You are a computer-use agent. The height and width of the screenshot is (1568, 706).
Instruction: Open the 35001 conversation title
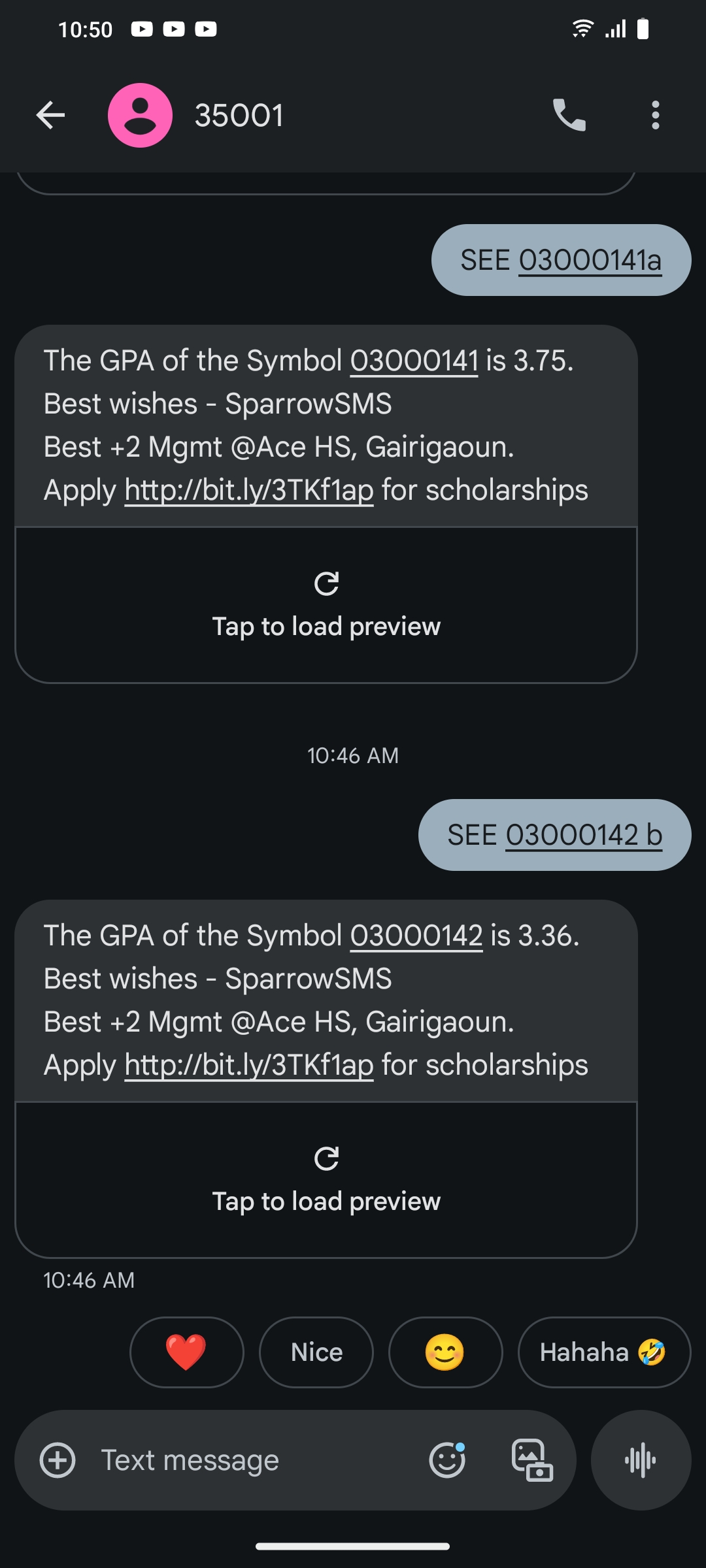(239, 116)
